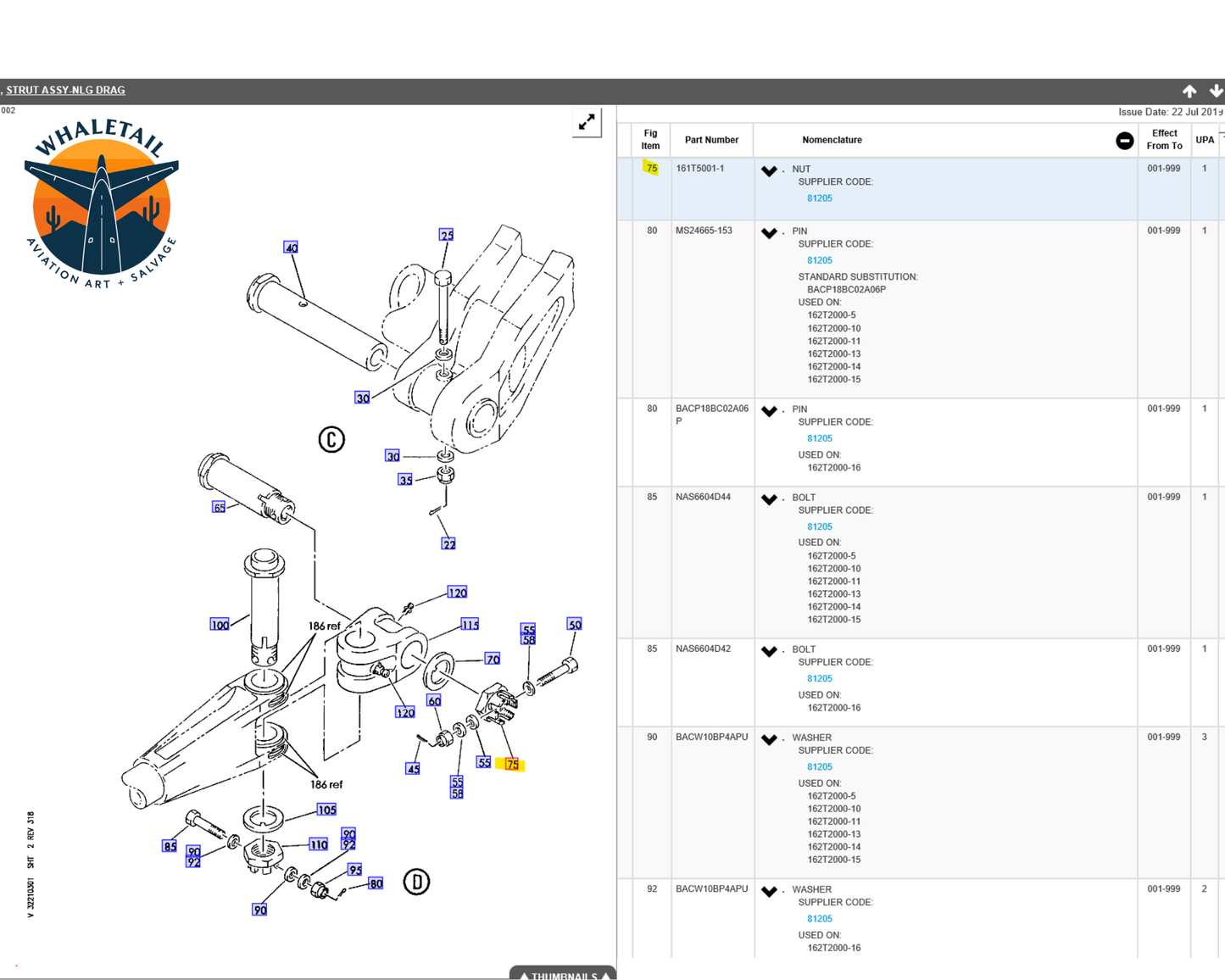1225x980 pixels.
Task: Go to previous figure with up arrow
Action: pos(1189,91)
